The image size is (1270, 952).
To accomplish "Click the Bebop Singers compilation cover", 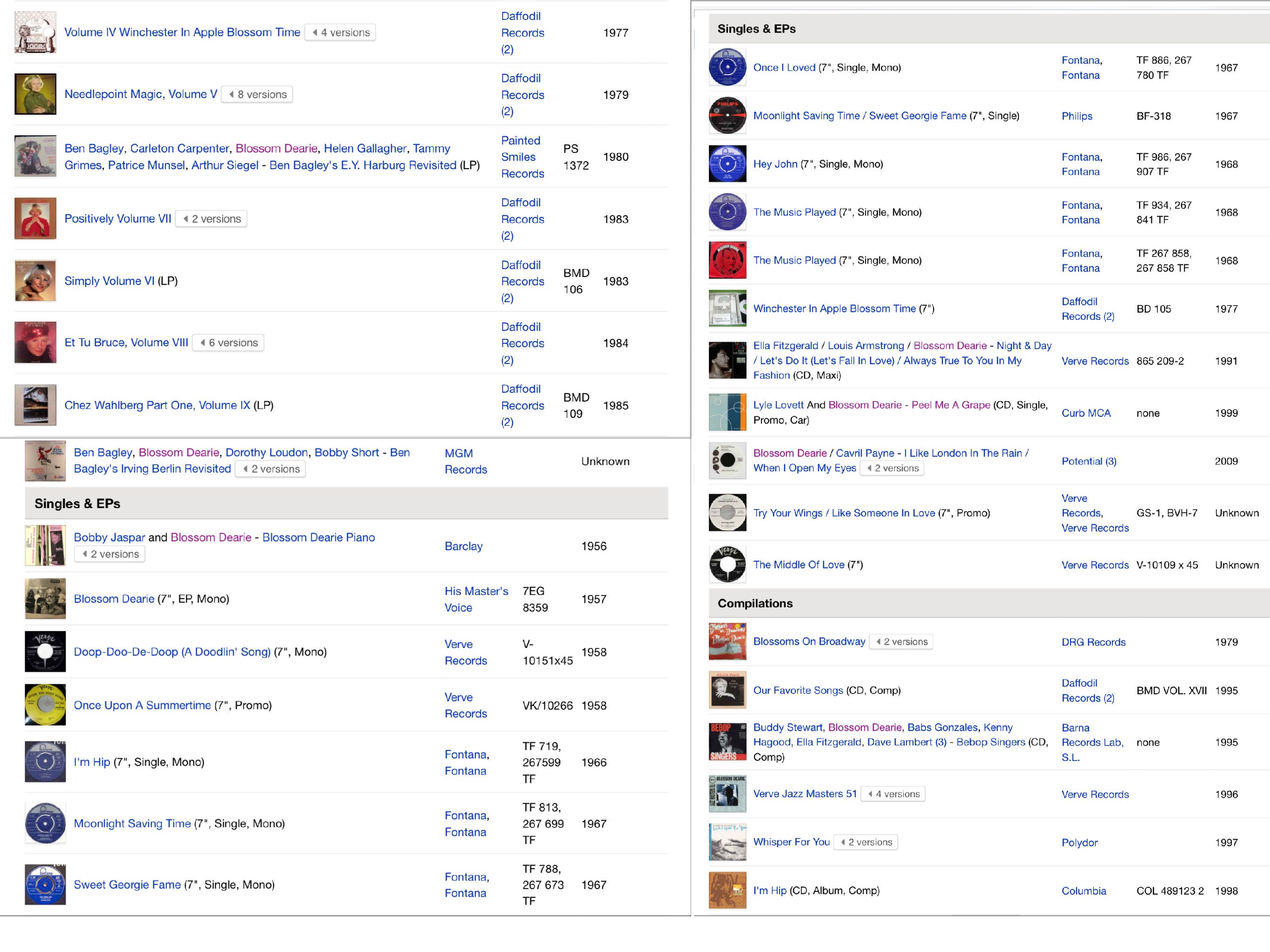I will coord(727,741).
